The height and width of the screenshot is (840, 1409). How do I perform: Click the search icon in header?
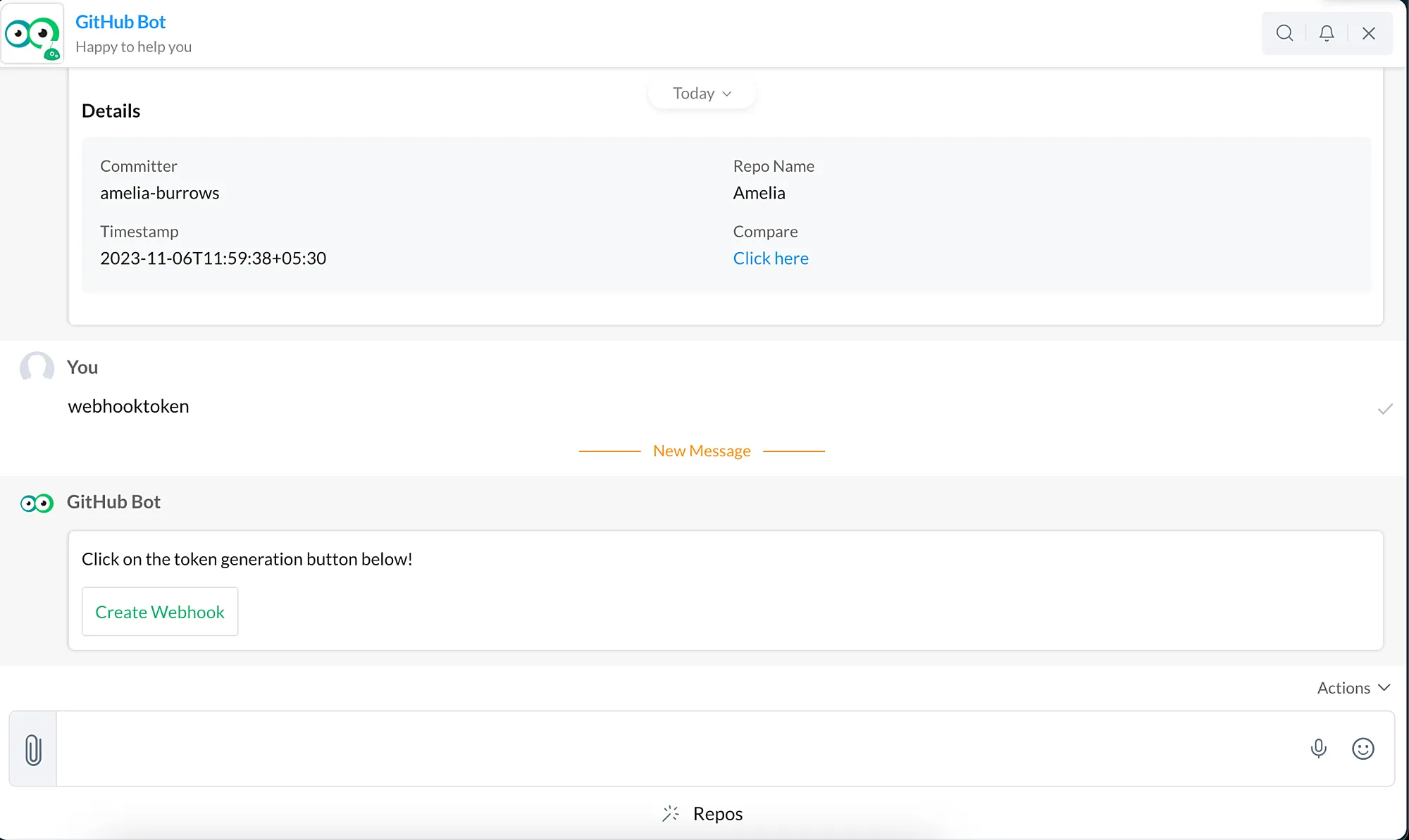1284,33
